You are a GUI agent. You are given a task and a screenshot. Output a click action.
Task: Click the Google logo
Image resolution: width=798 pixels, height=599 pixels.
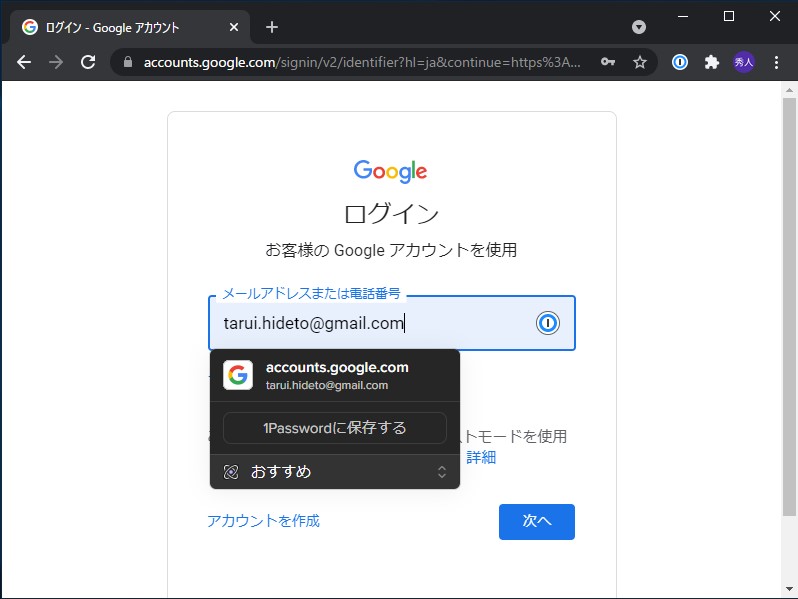click(390, 172)
